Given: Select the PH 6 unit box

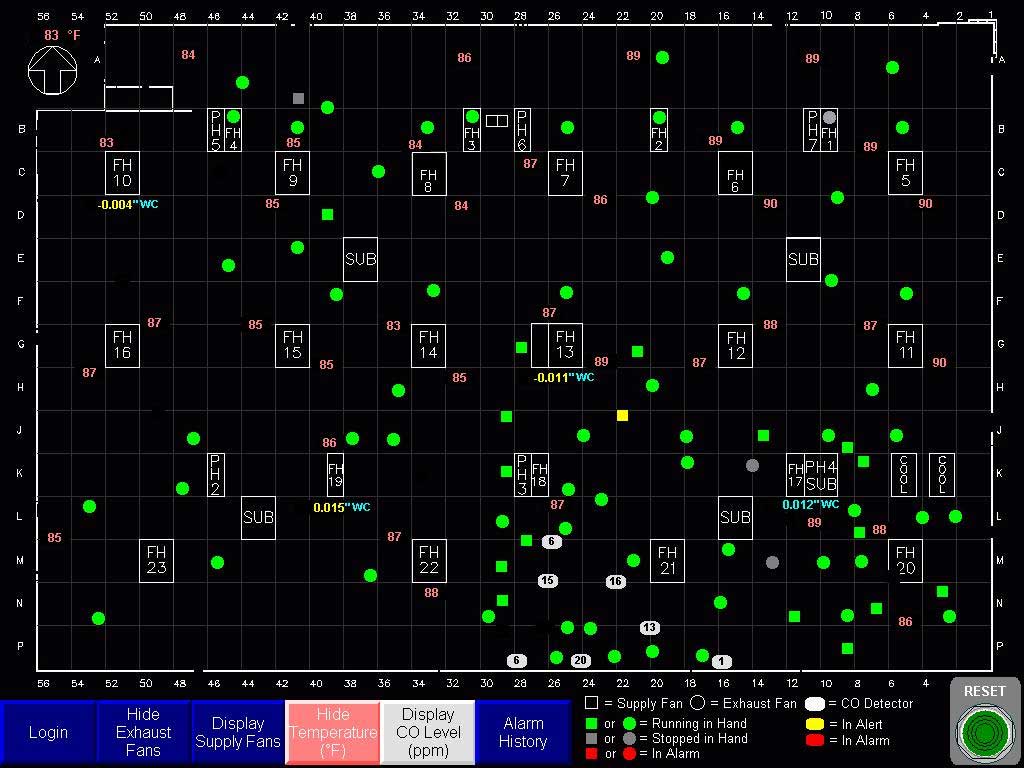Looking at the screenshot, I should [522, 130].
